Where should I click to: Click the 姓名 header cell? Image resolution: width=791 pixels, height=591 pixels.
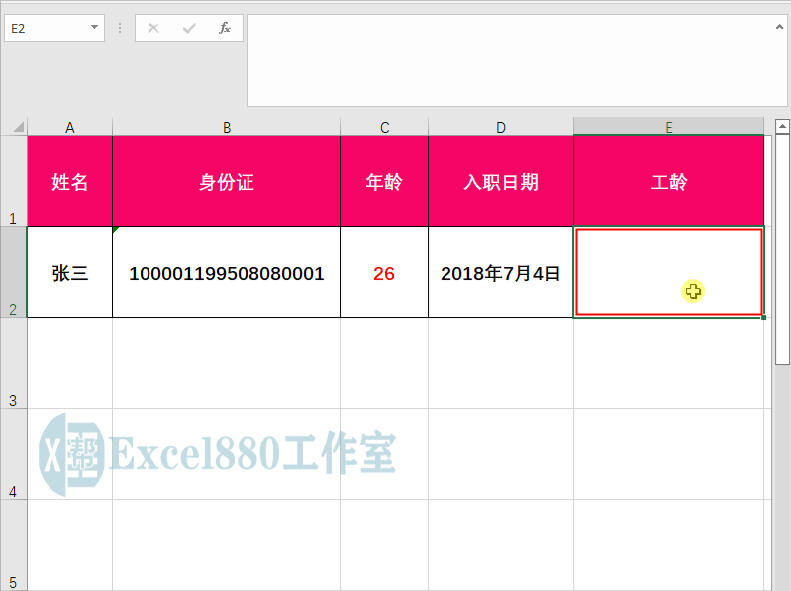tap(70, 181)
